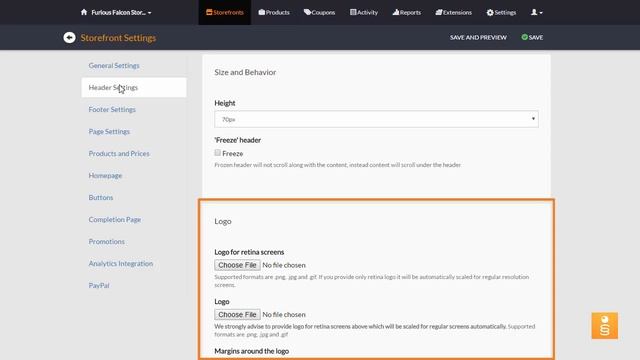Switch to the Activity tab
Viewport: 640px width, 360px height.
click(x=364, y=12)
